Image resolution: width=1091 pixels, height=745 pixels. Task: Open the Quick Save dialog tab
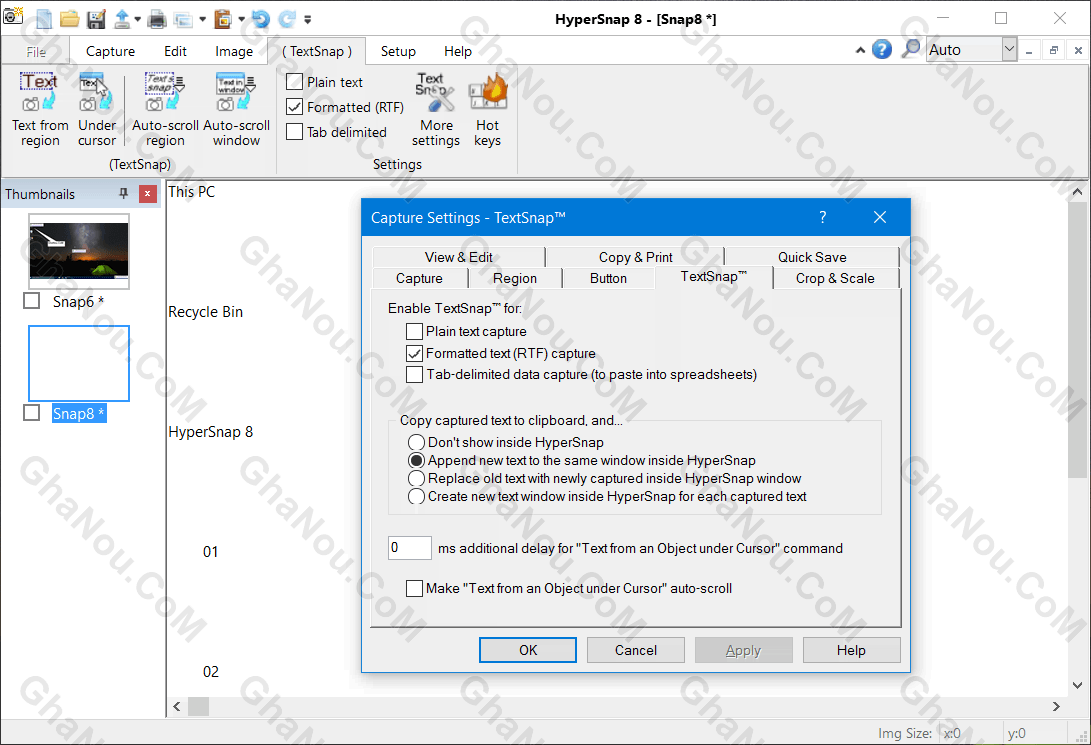(x=812, y=257)
